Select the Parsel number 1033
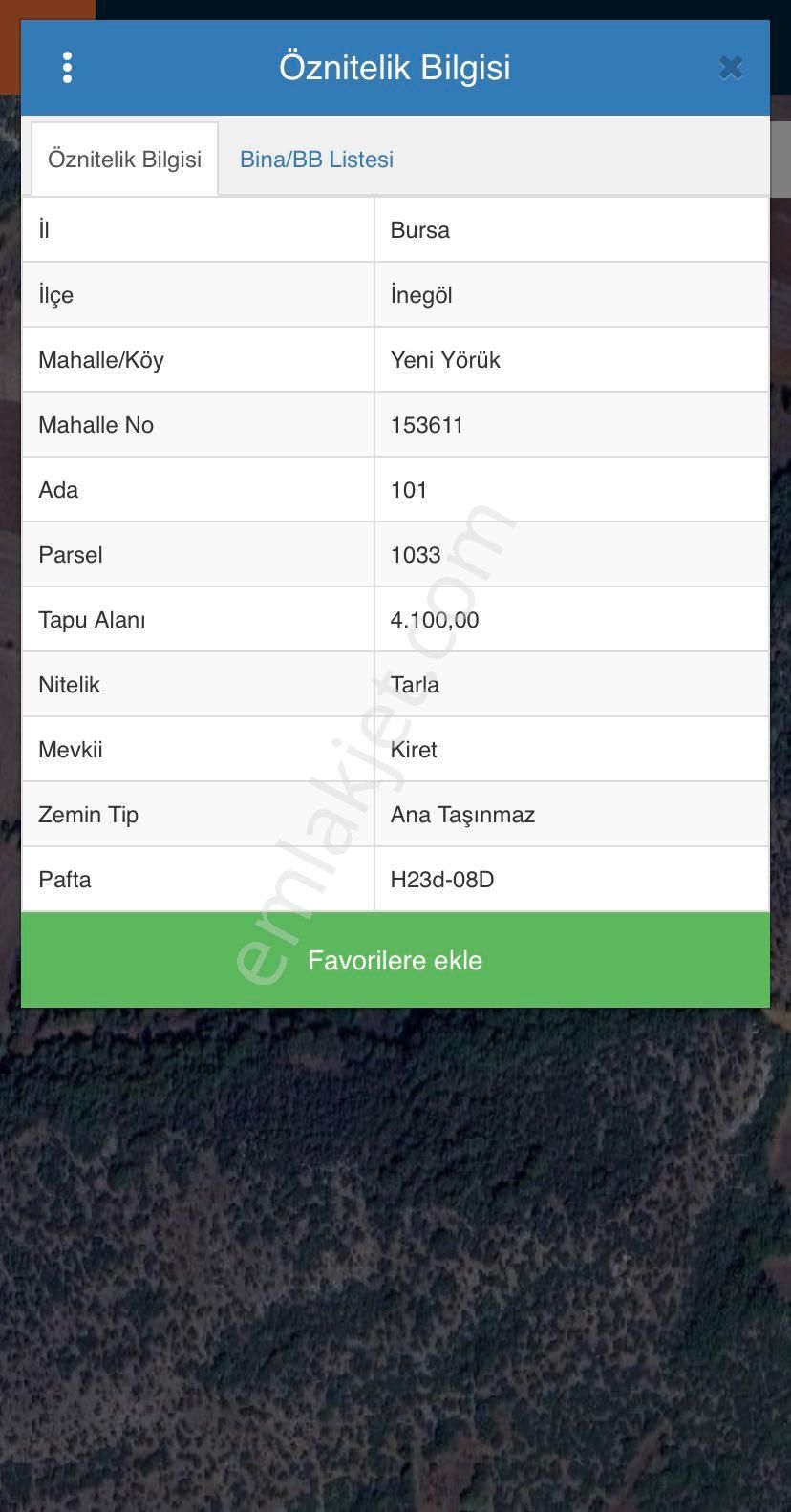791x1512 pixels. click(416, 555)
